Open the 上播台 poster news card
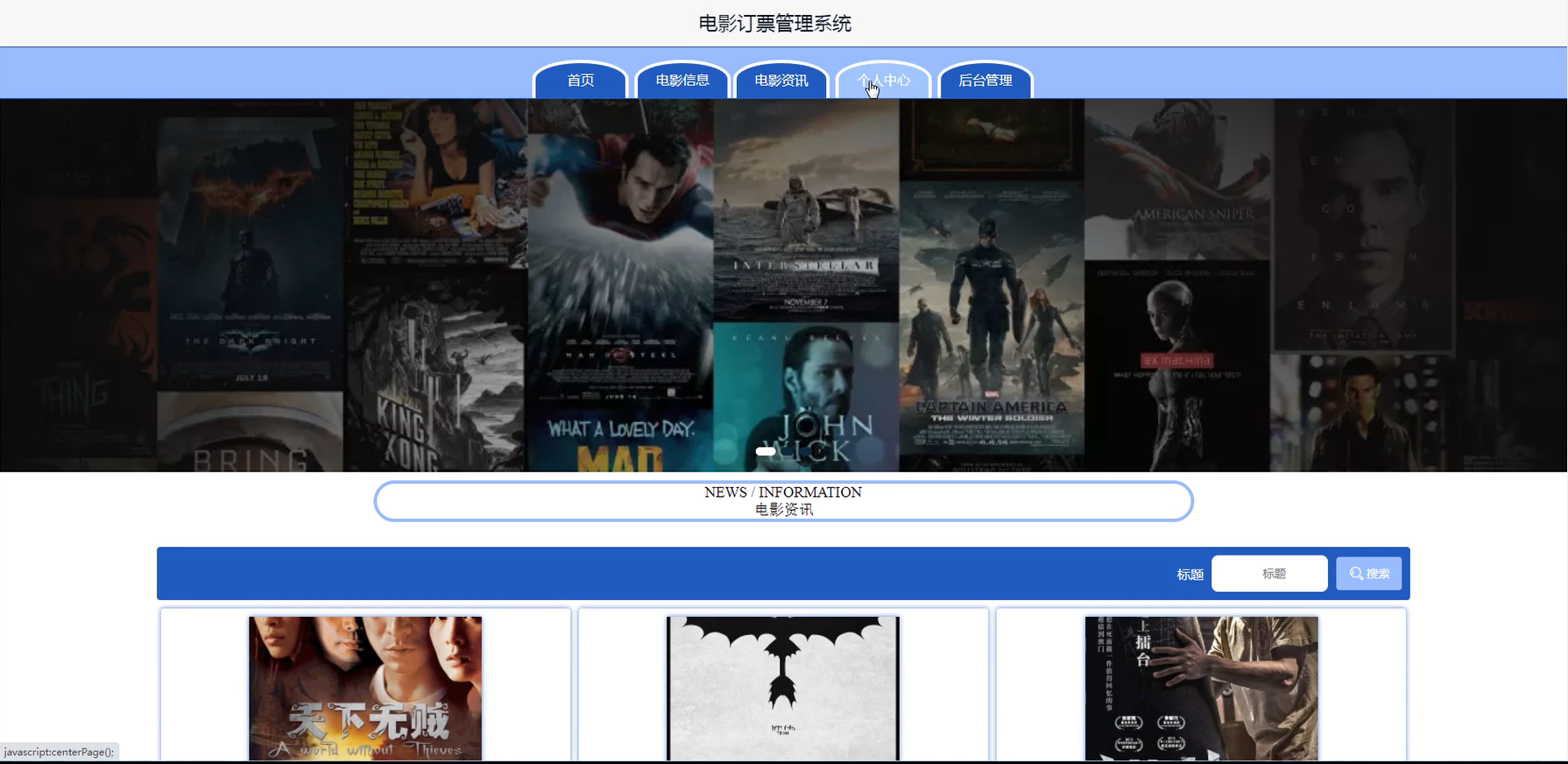 [1201, 685]
